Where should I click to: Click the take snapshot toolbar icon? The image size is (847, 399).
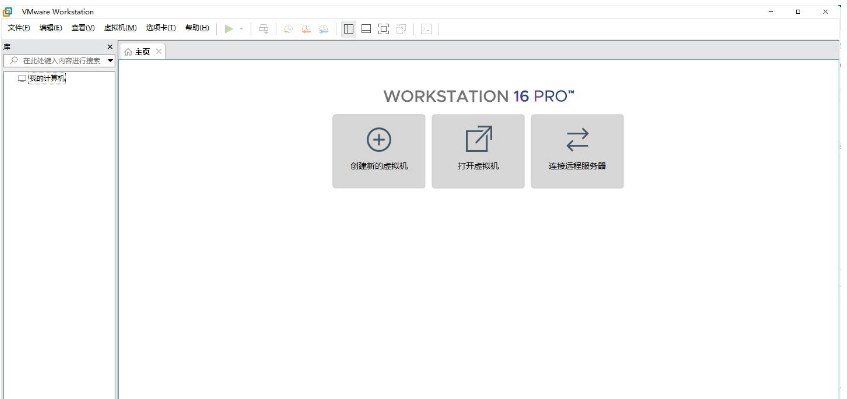tap(288, 29)
